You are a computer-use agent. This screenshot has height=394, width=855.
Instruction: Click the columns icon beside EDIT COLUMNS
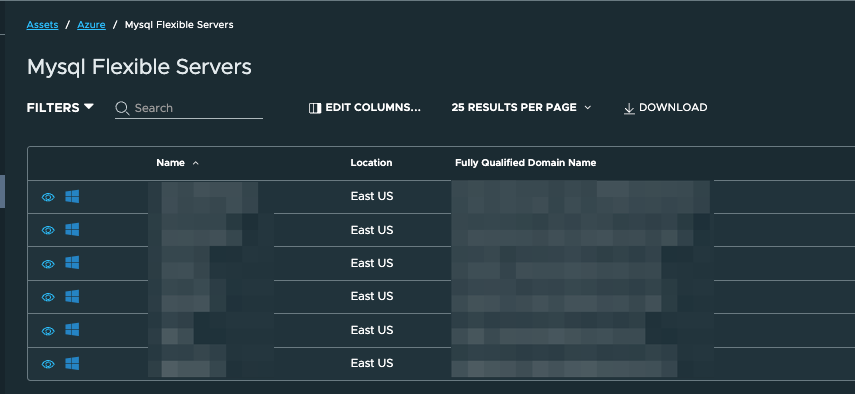pos(315,108)
